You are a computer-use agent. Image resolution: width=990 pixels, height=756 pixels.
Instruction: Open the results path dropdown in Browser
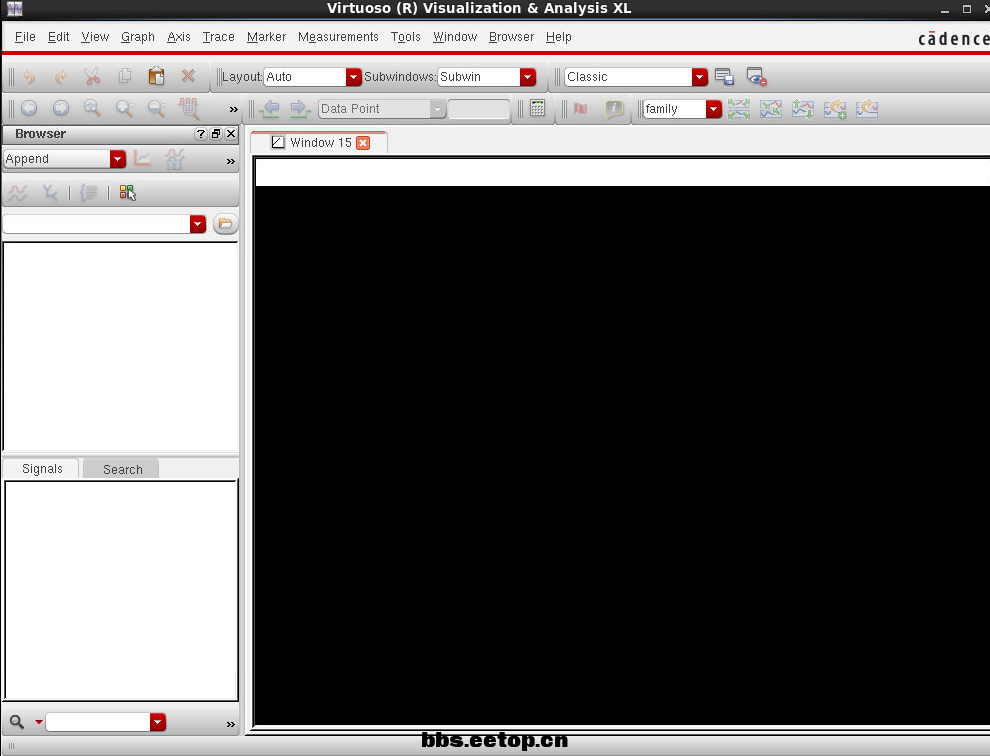tap(198, 224)
